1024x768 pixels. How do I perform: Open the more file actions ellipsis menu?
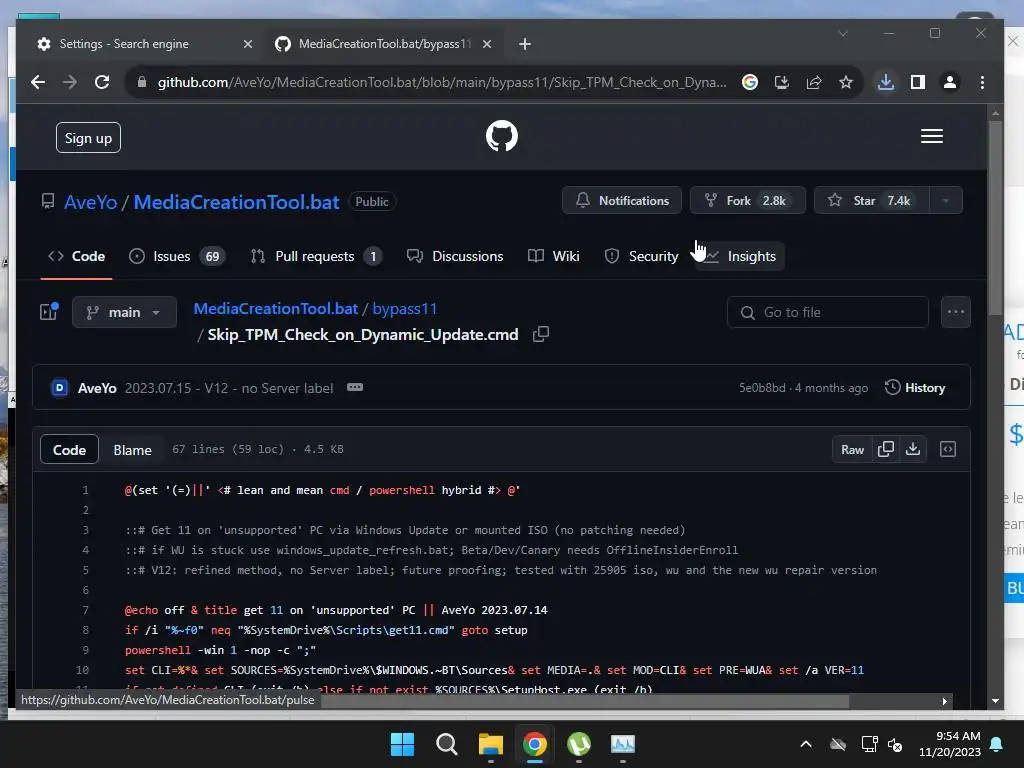[x=955, y=312]
